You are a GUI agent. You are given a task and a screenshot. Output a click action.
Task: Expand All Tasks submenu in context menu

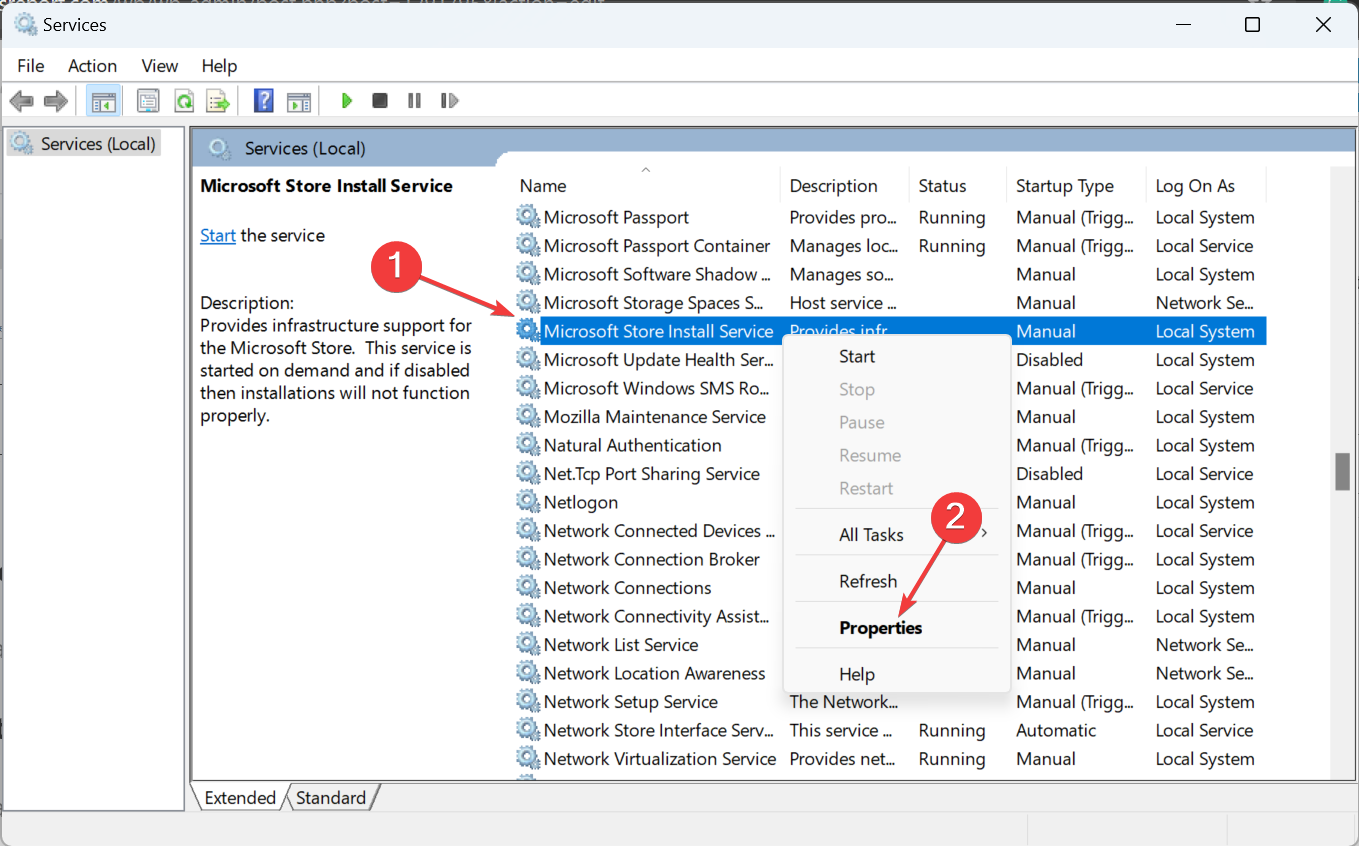[897, 535]
